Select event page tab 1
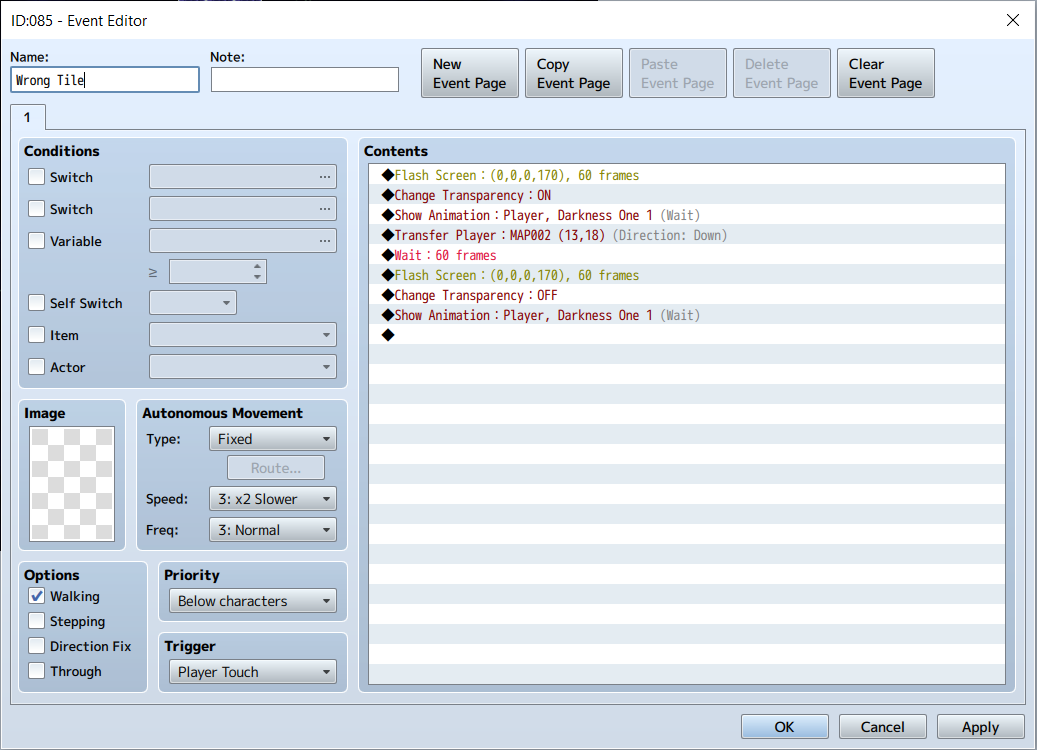 [27, 118]
